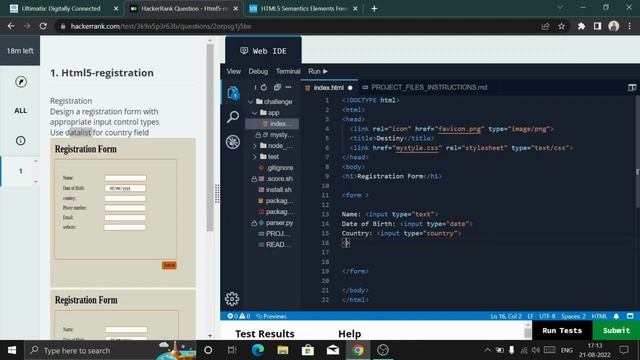The width and height of the screenshot is (640, 360).
Task: Open the notifications bell in status bar
Action: click(x=616, y=316)
